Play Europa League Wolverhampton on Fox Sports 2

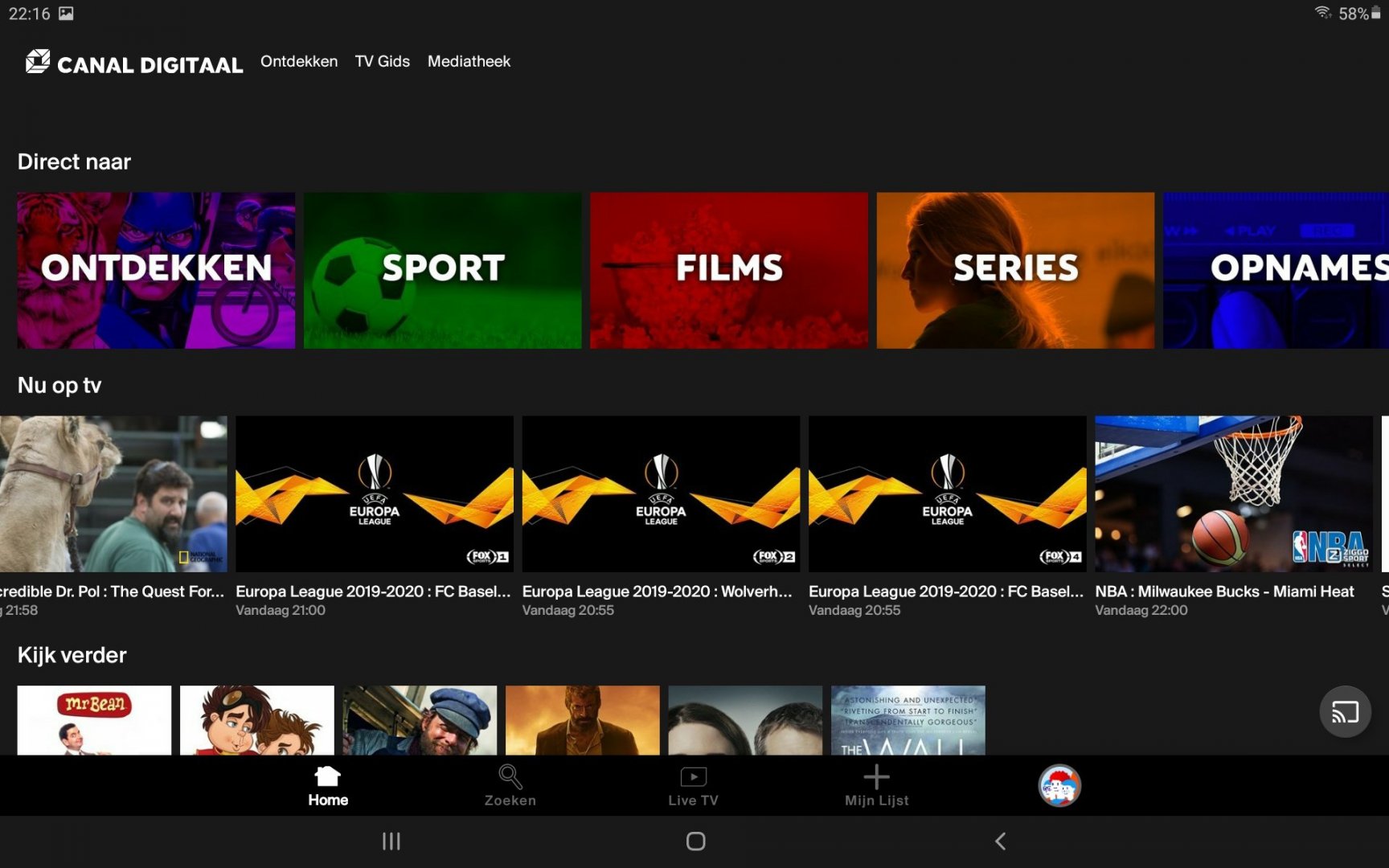pyautogui.click(x=661, y=493)
